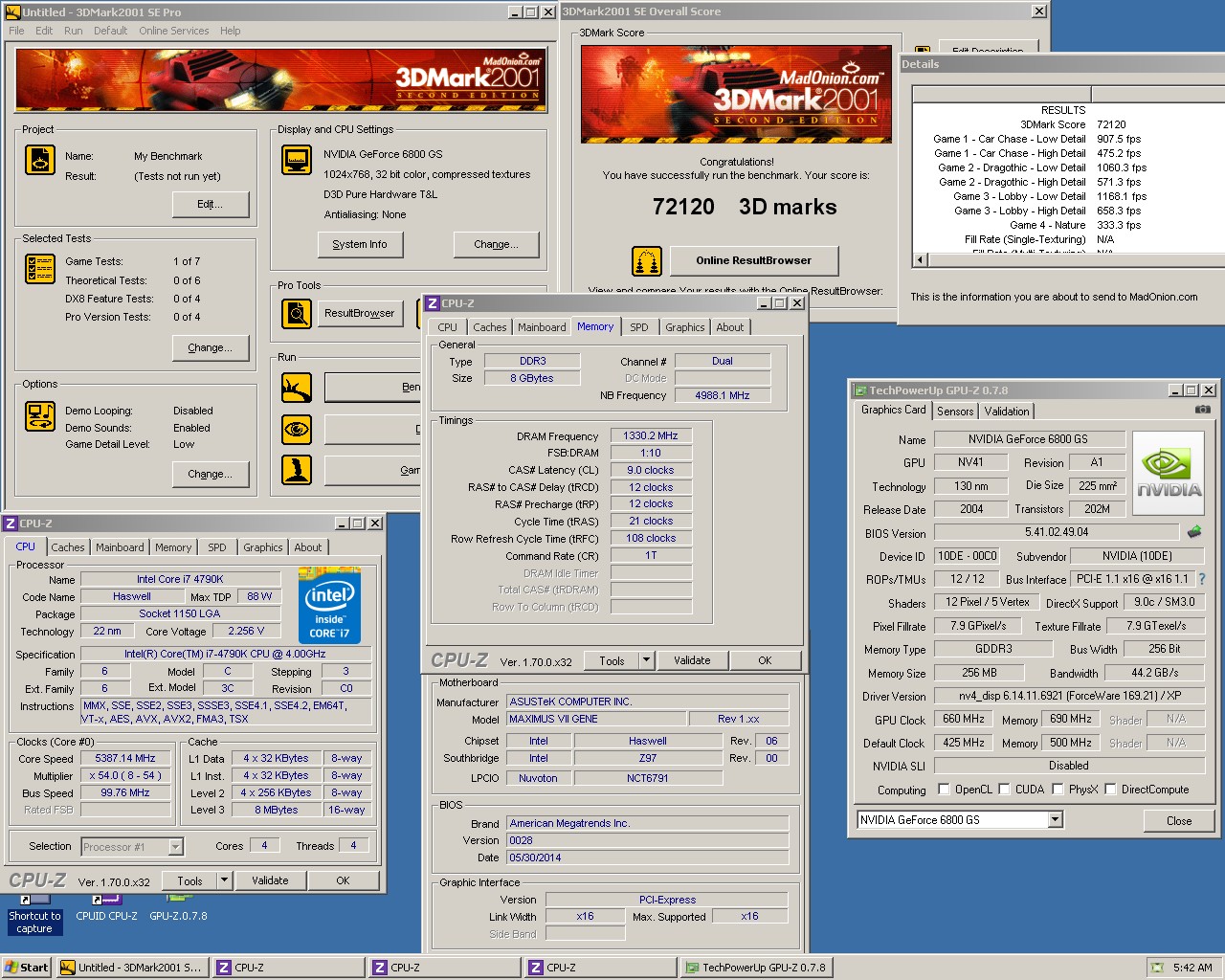This screenshot has height=980, width=1225.
Task: Click Change... under Selected Tests
Action: [211, 347]
